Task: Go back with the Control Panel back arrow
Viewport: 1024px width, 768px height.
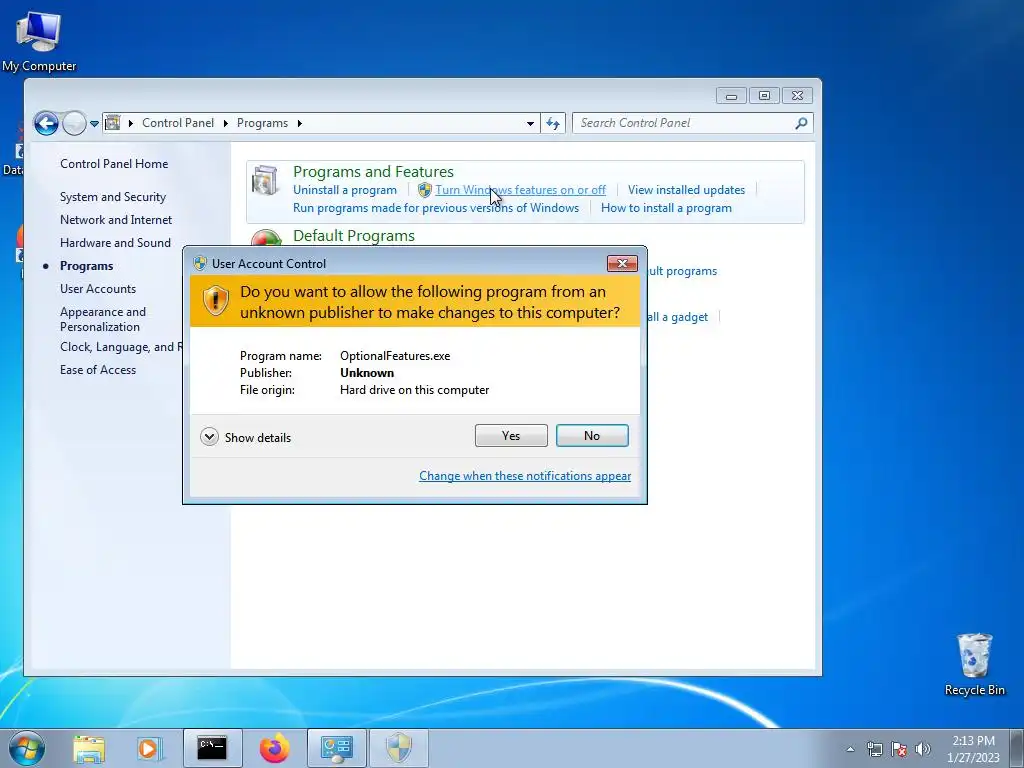Action: [46, 123]
